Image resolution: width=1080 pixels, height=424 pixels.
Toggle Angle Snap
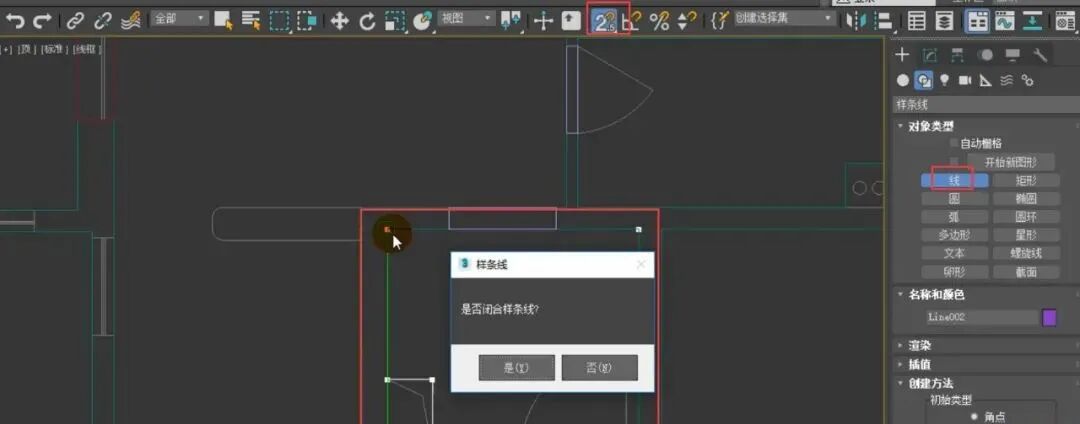coord(630,21)
